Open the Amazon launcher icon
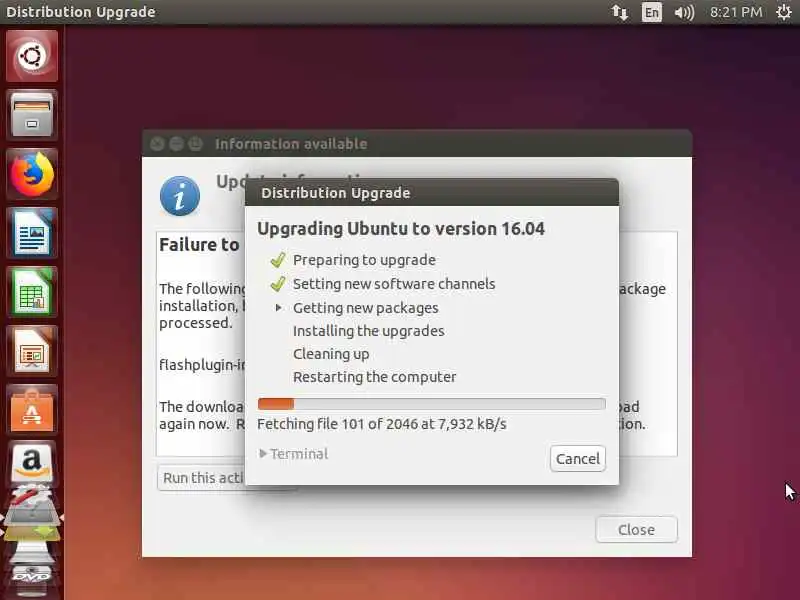This screenshot has height=600, width=800. pyautogui.click(x=32, y=462)
